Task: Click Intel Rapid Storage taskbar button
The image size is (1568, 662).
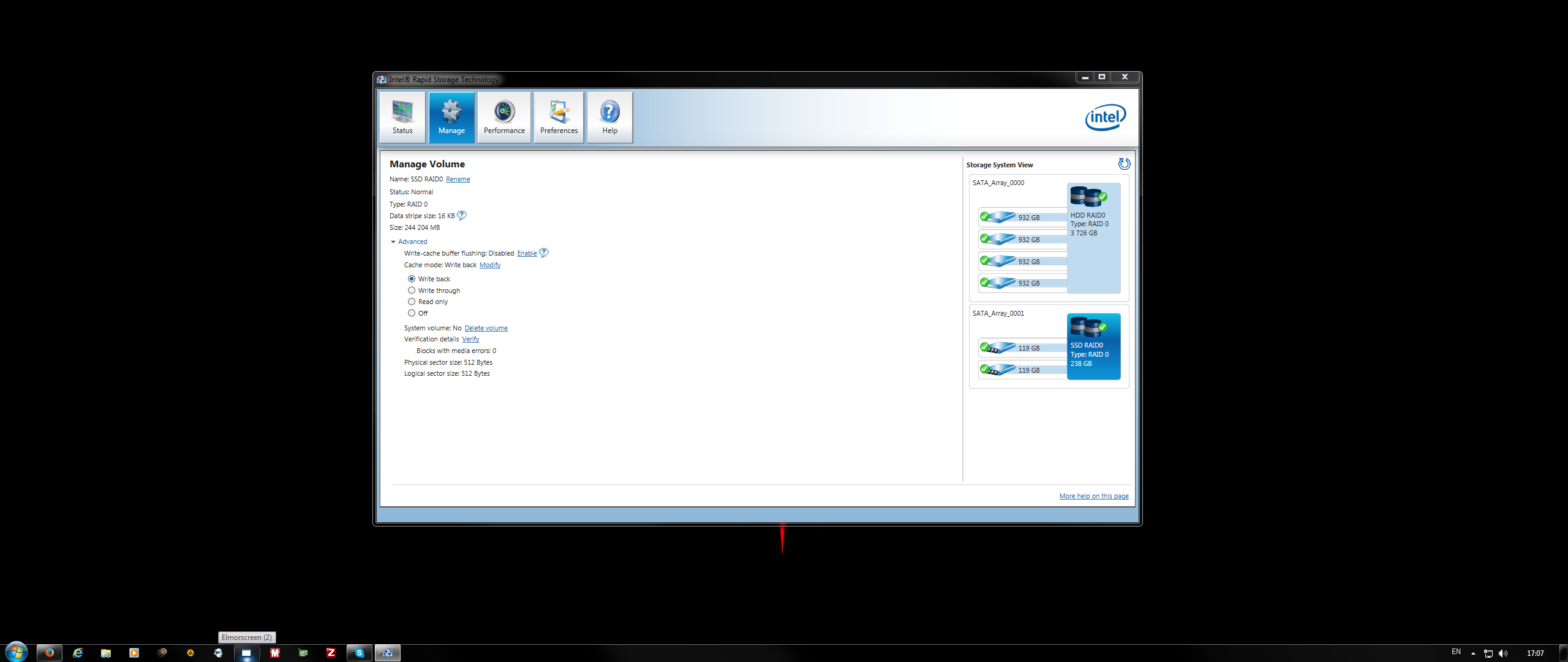Action: [x=388, y=653]
